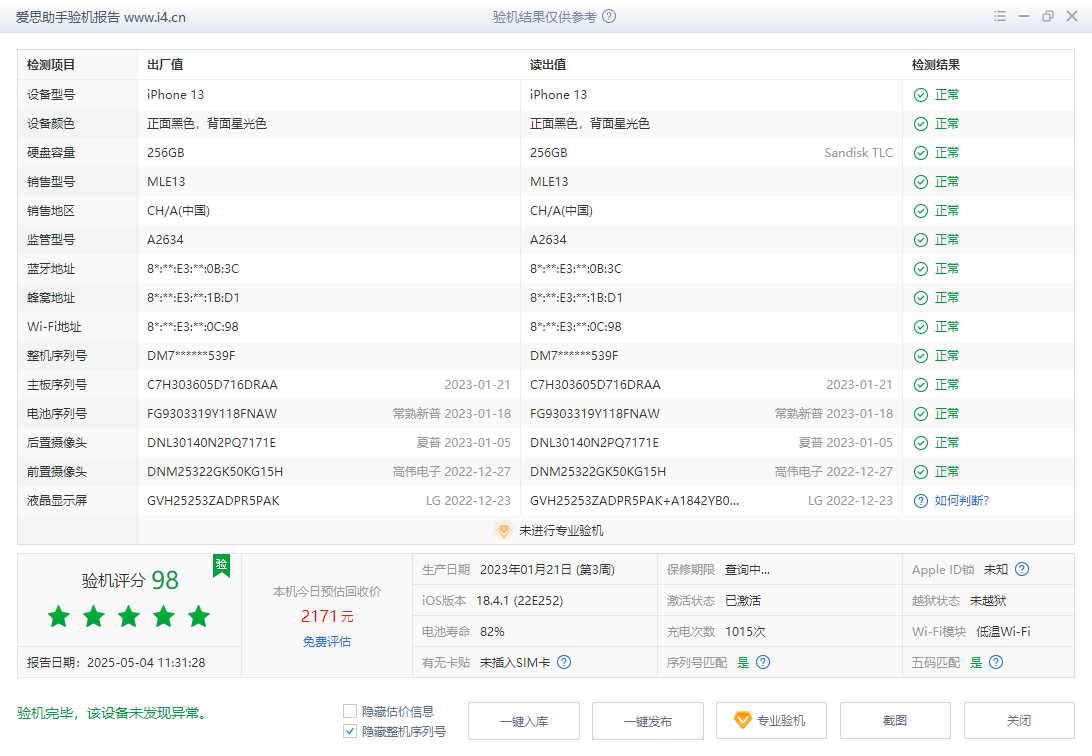Image resolution: width=1092 pixels, height=756 pixels.
Task: Click the 1015次 charge count
Action: (745, 631)
